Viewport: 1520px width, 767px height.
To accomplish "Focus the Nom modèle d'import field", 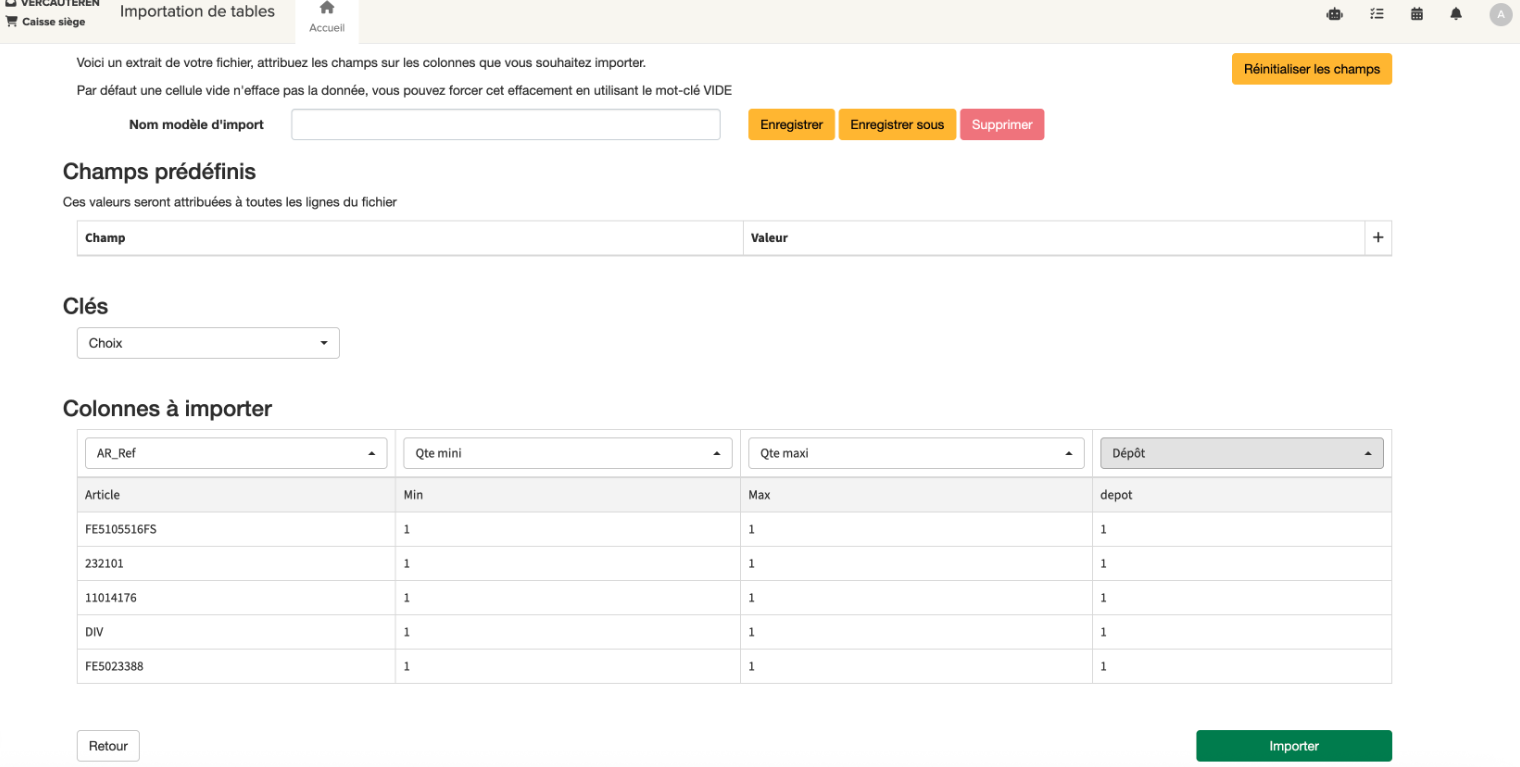I will tap(506, 125).
